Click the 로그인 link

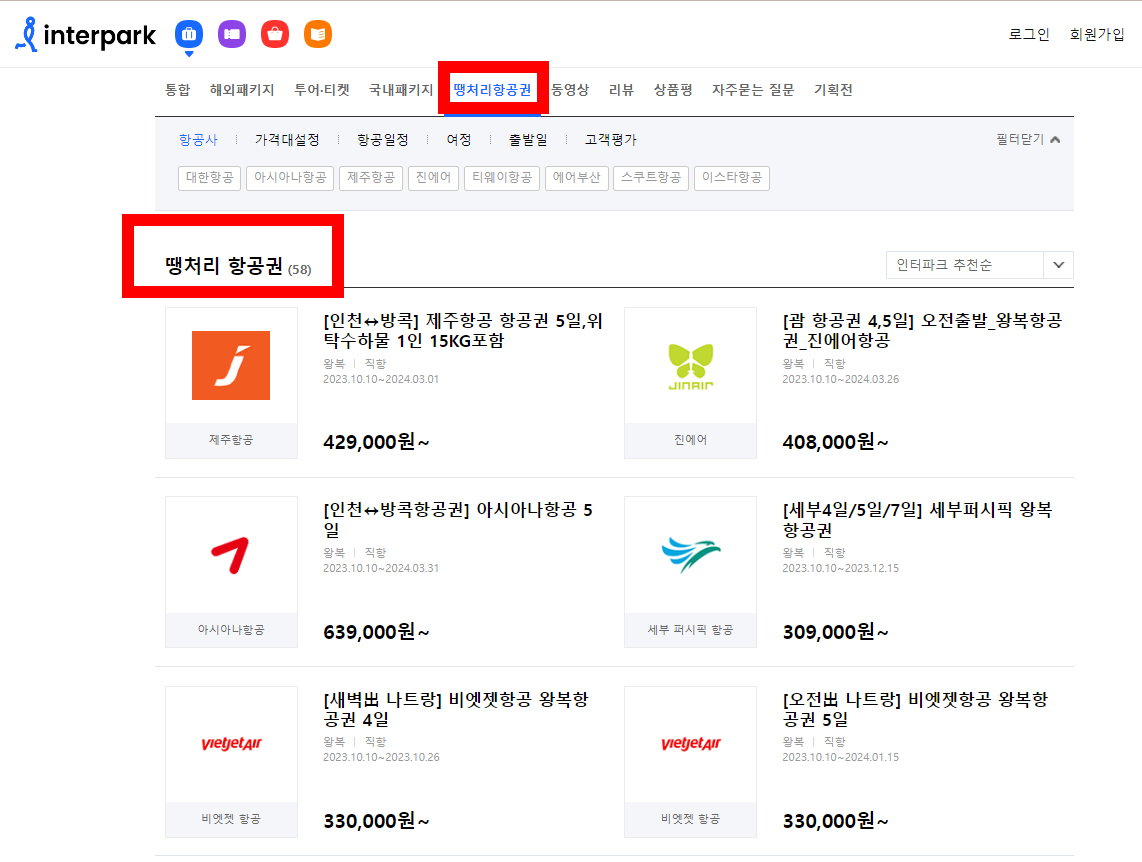coord(1029,33)
